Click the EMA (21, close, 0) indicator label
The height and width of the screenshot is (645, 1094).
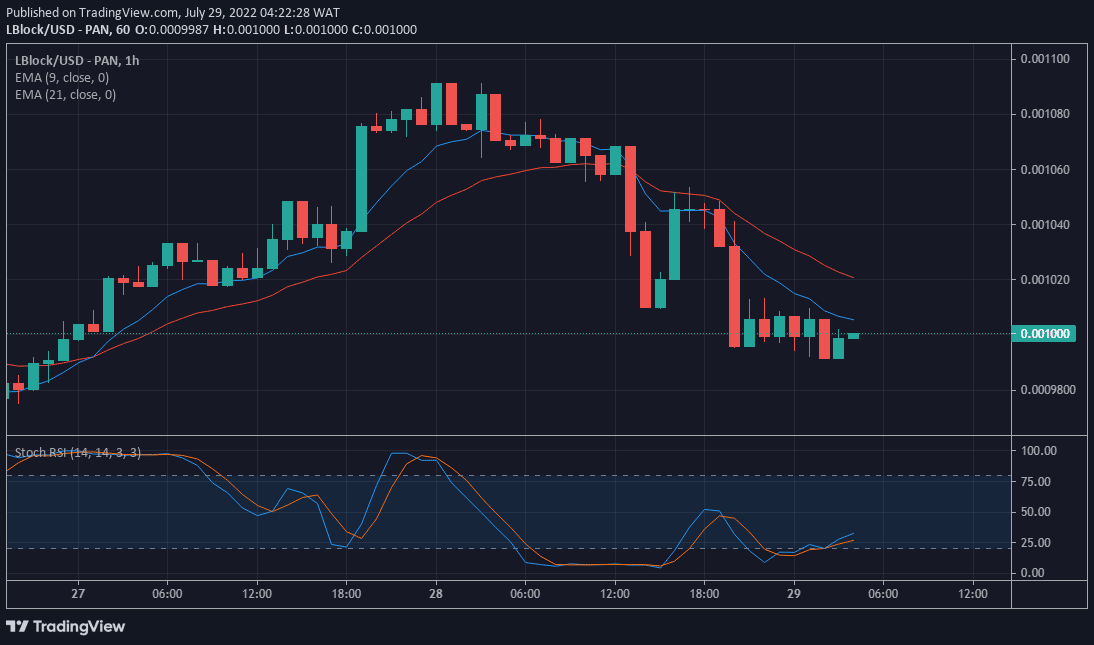66,94
